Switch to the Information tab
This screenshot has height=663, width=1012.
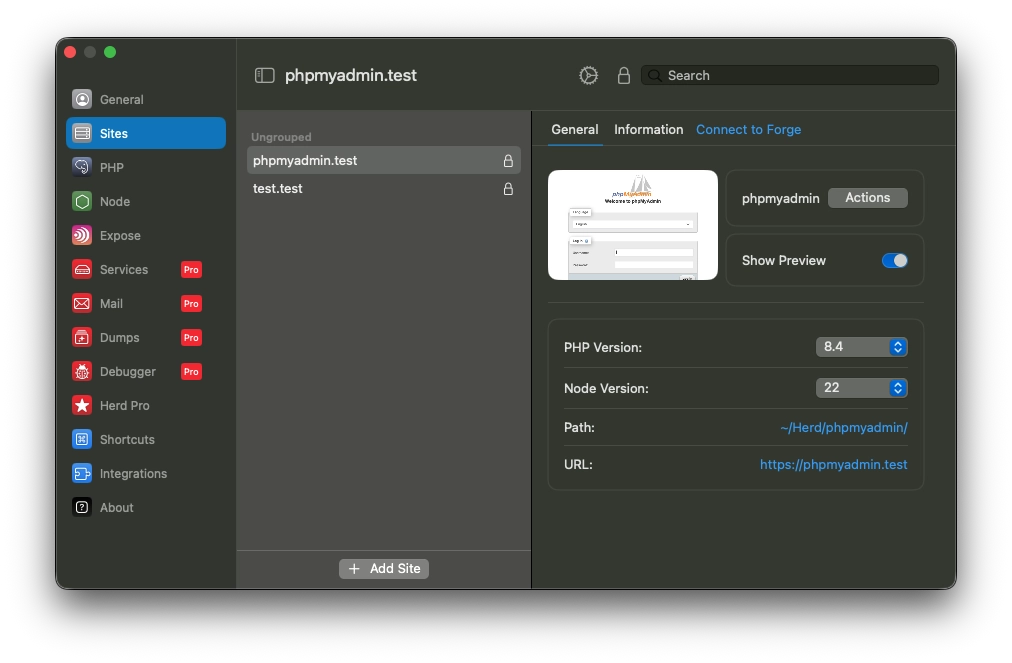tap(648, 130)
